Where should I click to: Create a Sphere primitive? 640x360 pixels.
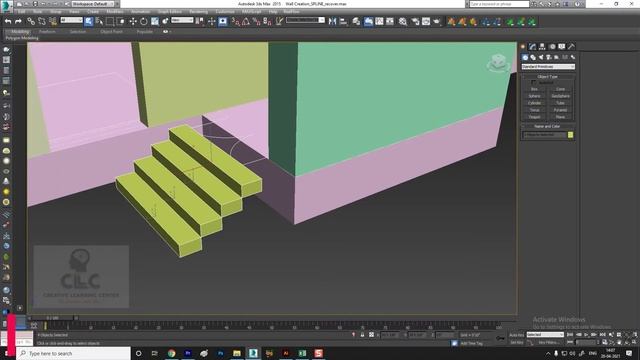[x=534, y=96]
